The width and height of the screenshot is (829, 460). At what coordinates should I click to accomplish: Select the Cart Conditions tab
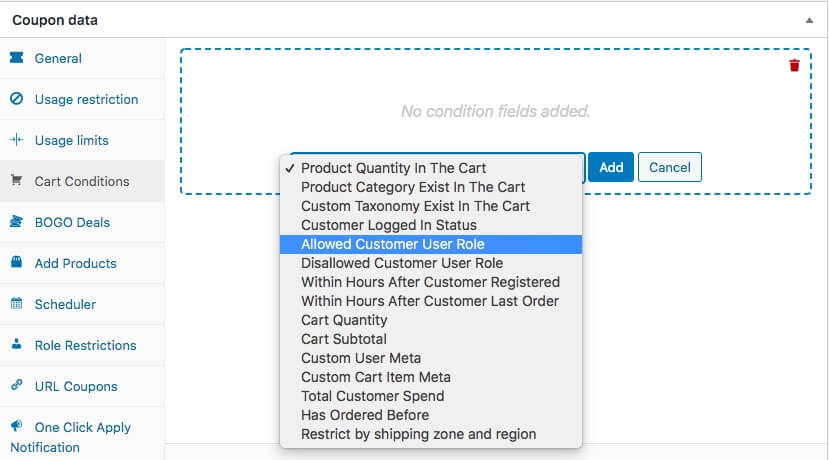pos(82,181)
